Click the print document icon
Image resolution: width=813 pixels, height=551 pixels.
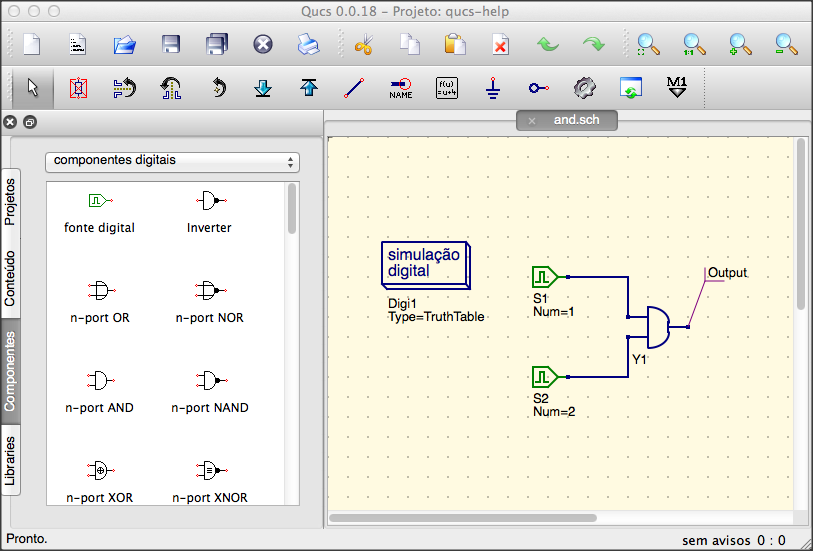click(x=309, y=44)
